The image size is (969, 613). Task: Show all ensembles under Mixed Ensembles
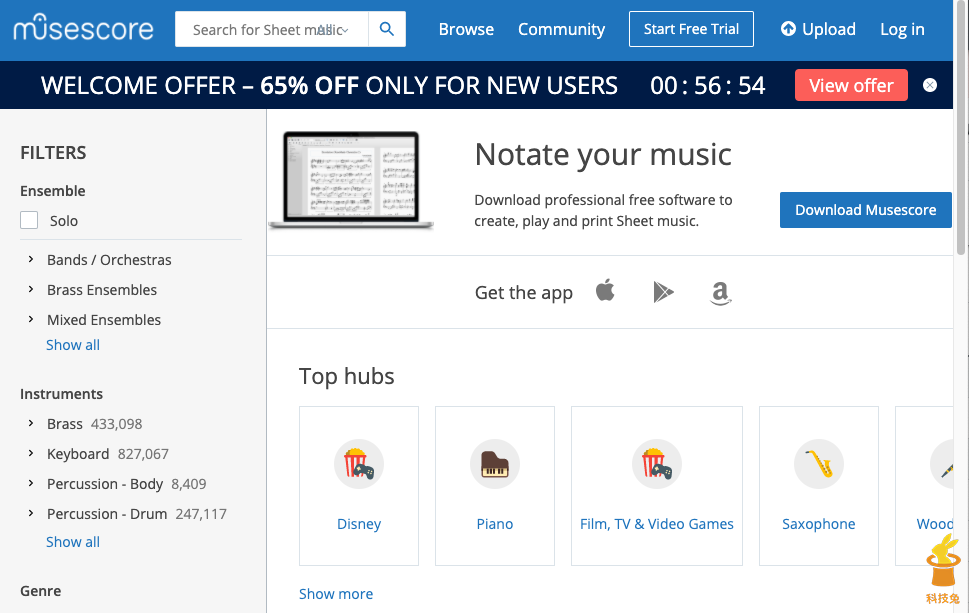pyautogui.click(x=73, y=345)
